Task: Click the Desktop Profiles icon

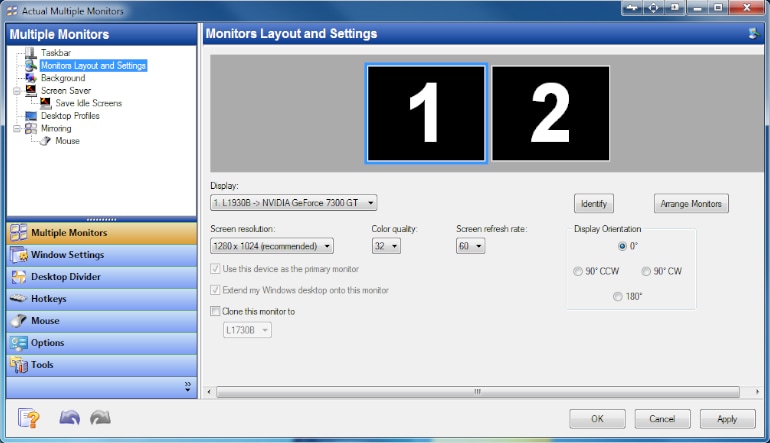Action: pyautogui.click(x=31, y=116)
